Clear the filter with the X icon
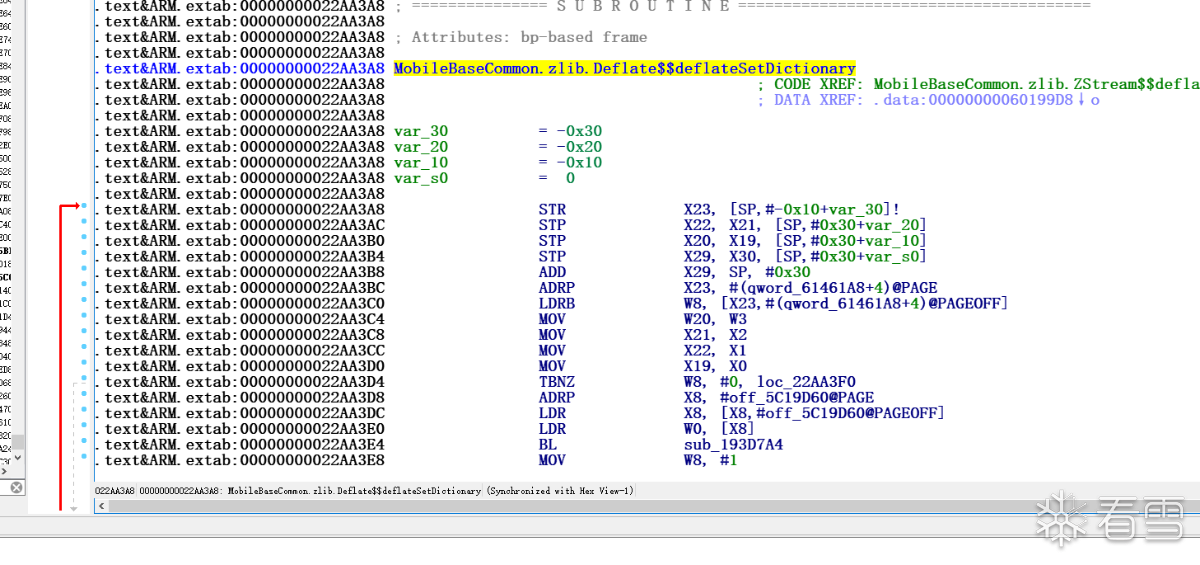The width and height of the screenshot is (1200, 565). coord(16,487)
